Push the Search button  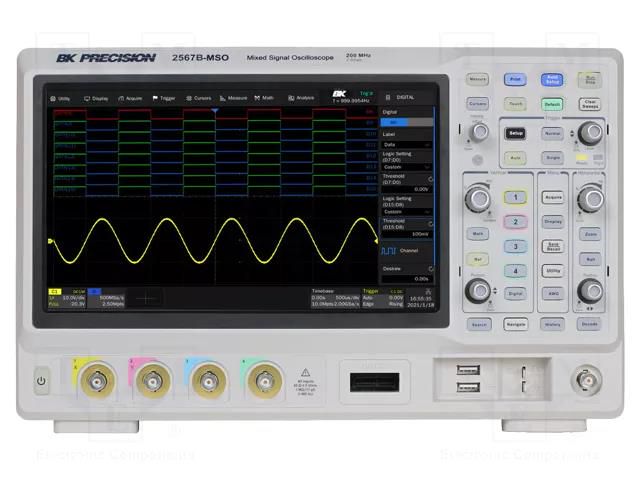[479, 324]
